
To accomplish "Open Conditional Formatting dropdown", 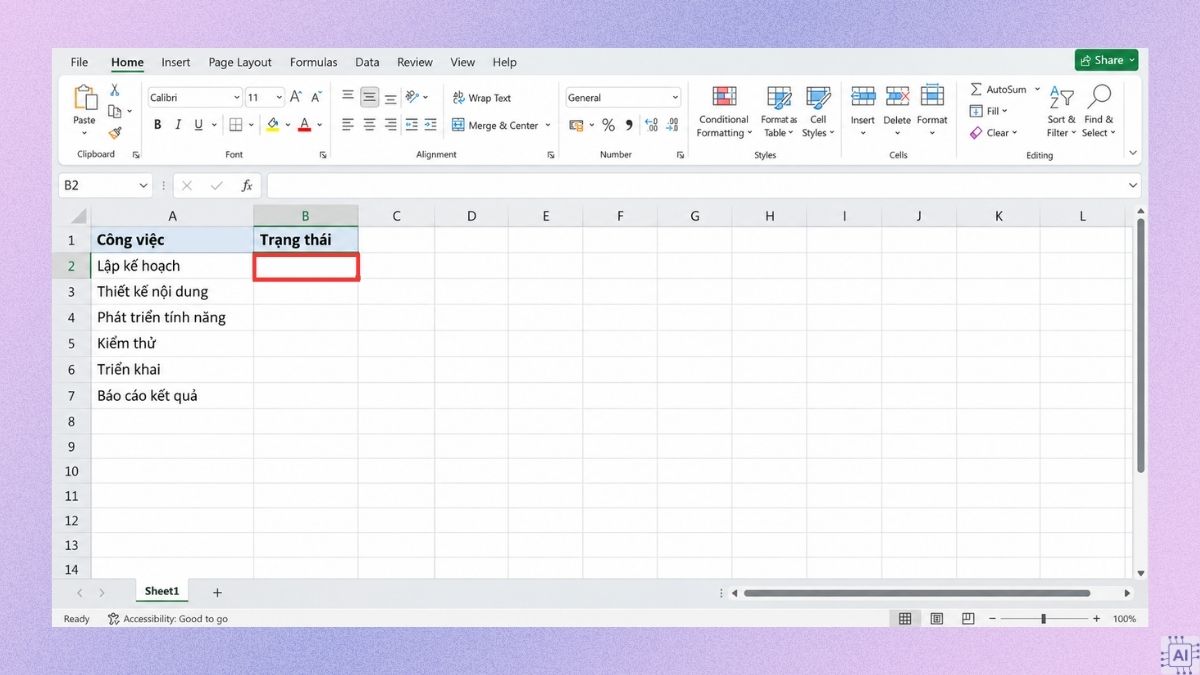I will pyautogui.click(x=724, y=111).
